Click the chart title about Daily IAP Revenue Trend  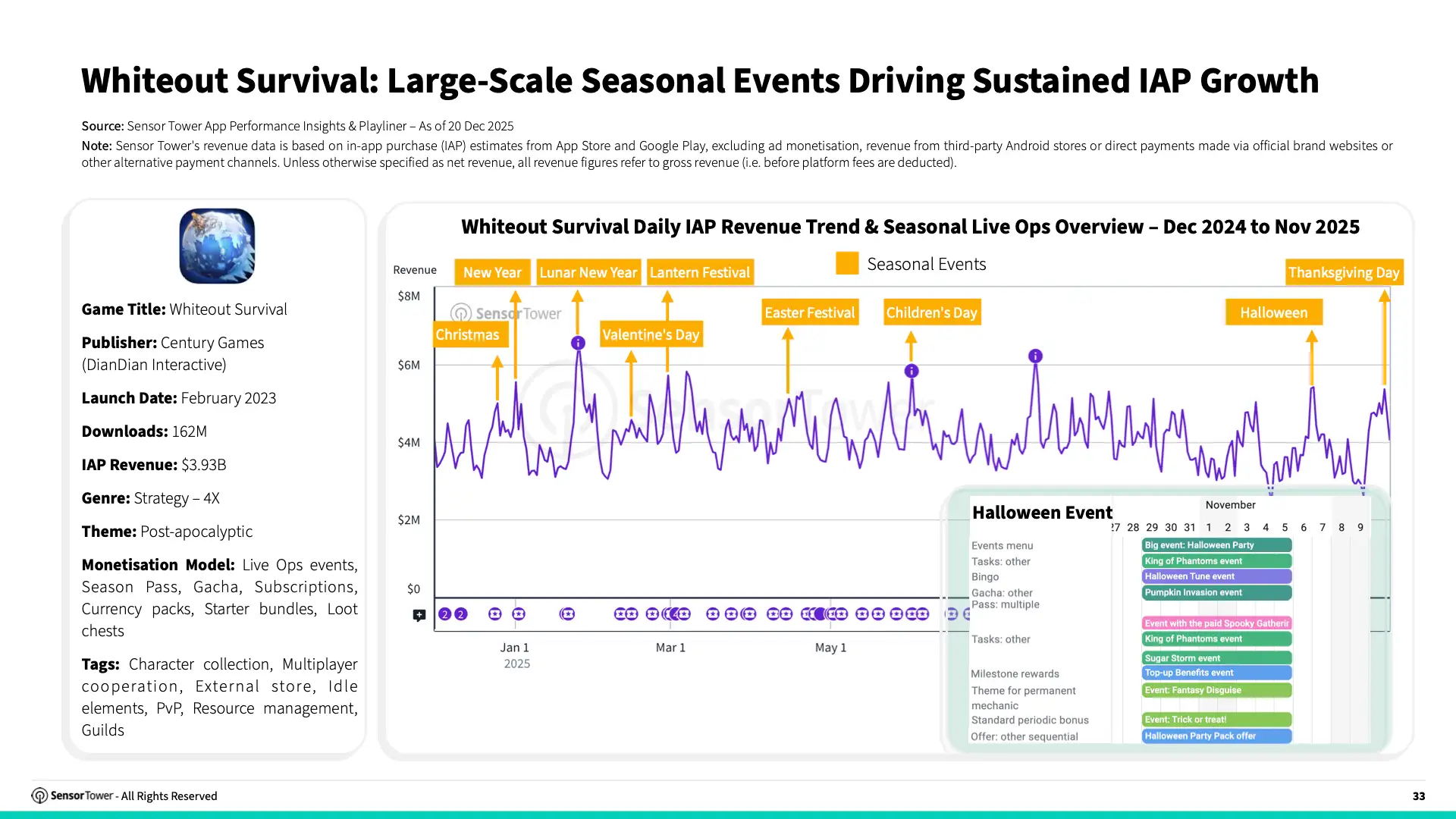pyautogui.click(x=910, y=227)
